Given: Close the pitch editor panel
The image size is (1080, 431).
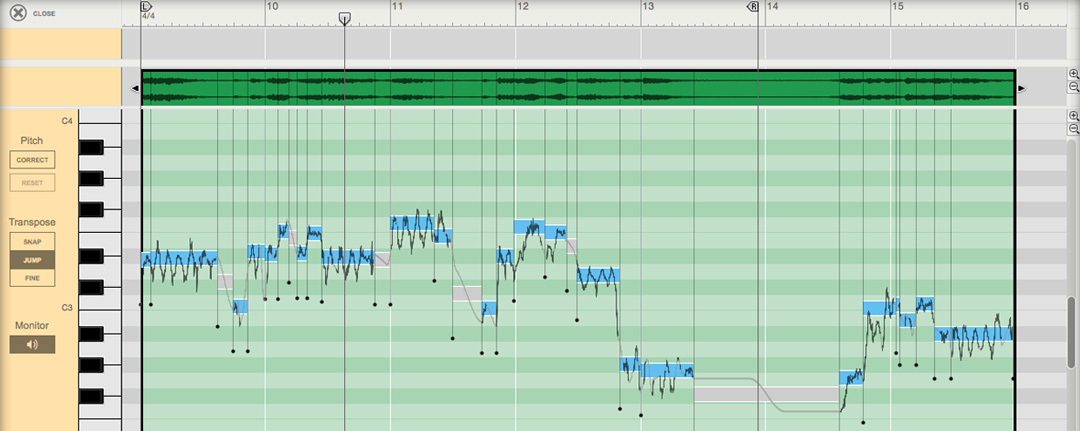Looking at the screenshot, I should [18, 13].
